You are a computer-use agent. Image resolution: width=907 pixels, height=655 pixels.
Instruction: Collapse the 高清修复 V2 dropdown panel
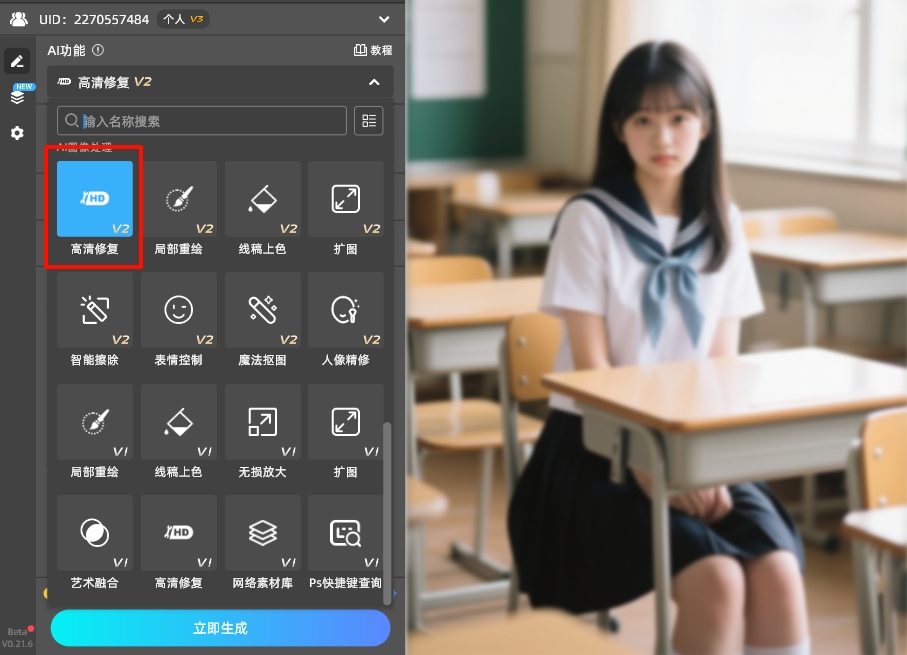pyautogui.click(x=374, y=82)
